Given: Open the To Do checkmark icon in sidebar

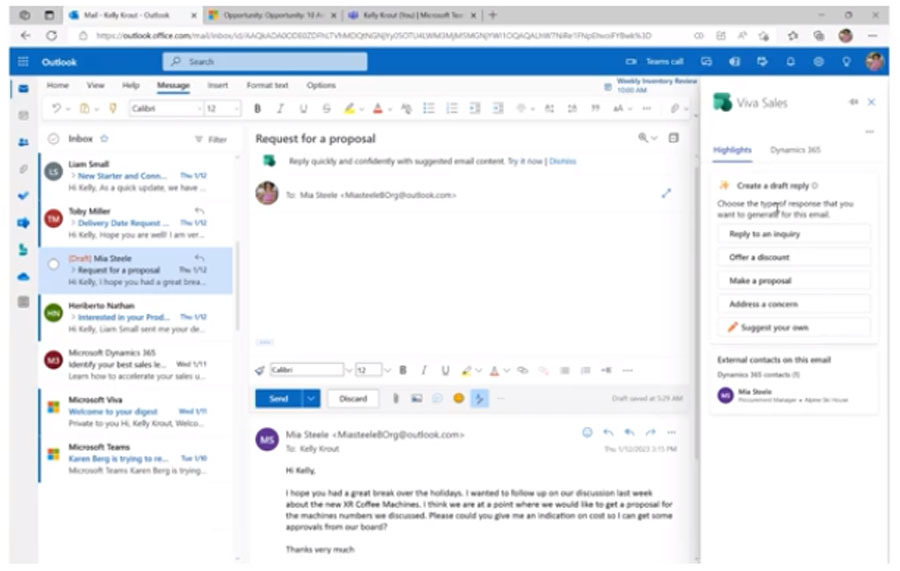Looking at the screenshot, I should click(24, 196).
